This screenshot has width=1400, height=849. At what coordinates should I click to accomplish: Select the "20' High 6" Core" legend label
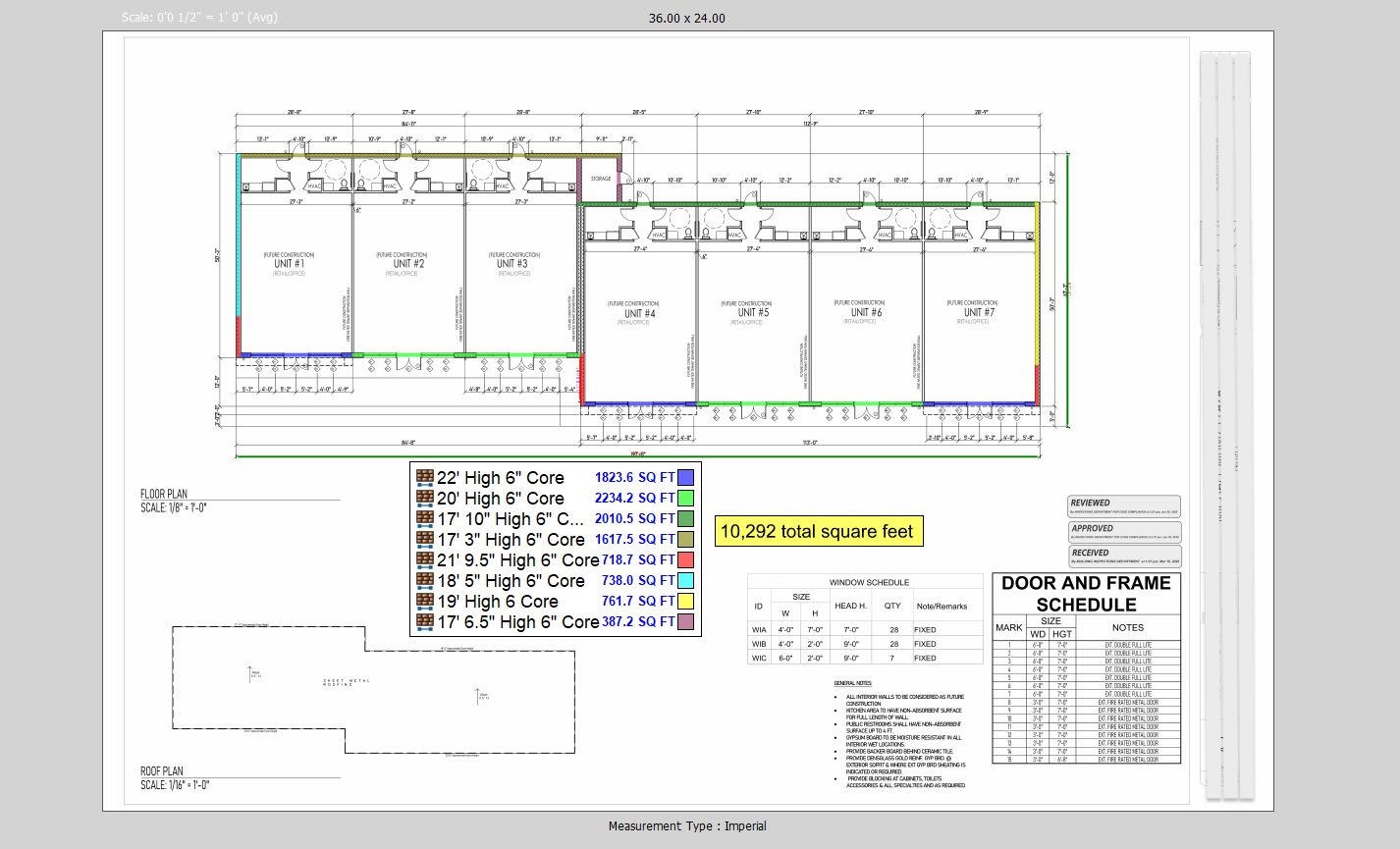pyautogui.click(x=501, y=499)
